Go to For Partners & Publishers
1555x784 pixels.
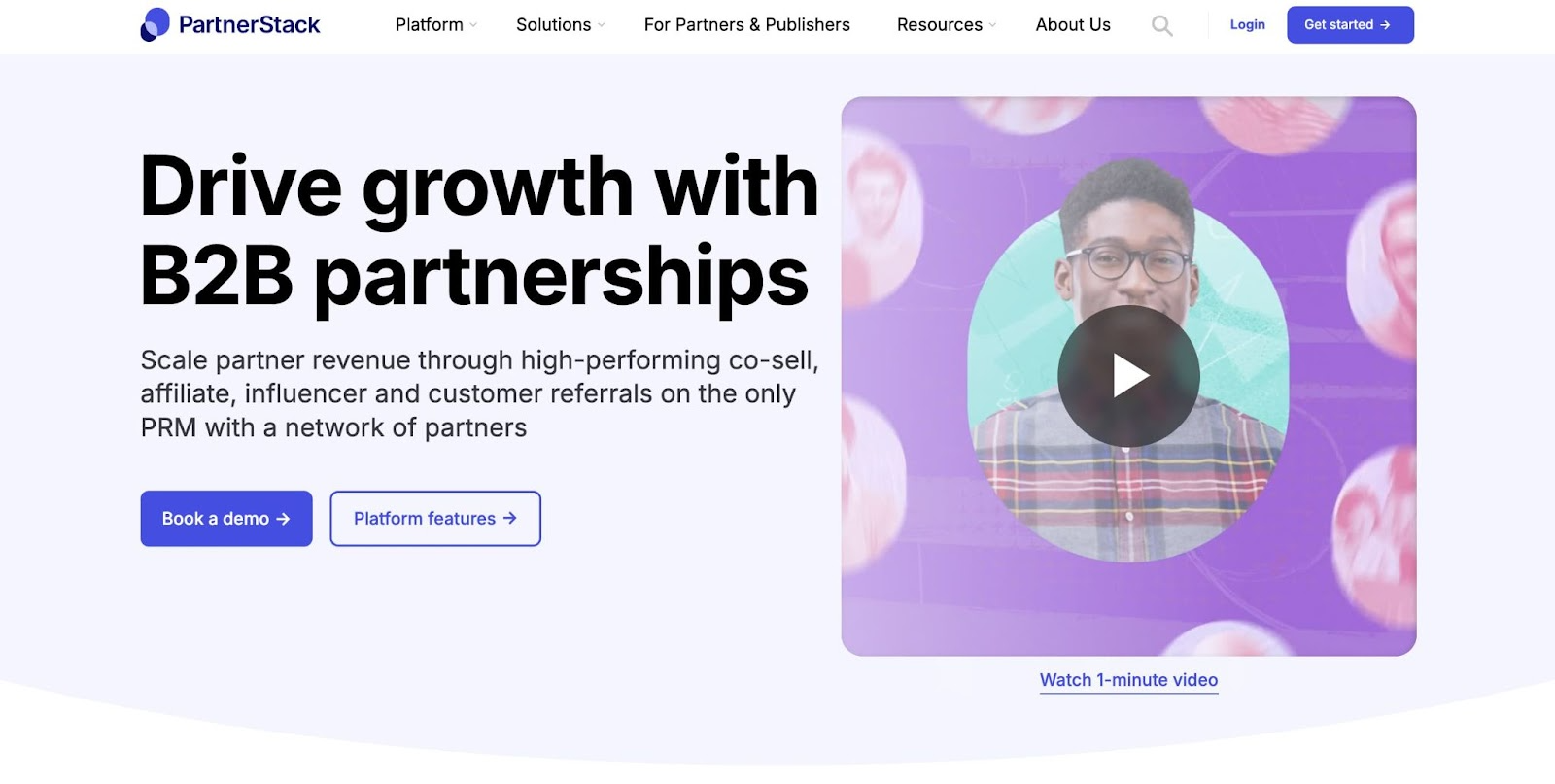click(746, 24)
